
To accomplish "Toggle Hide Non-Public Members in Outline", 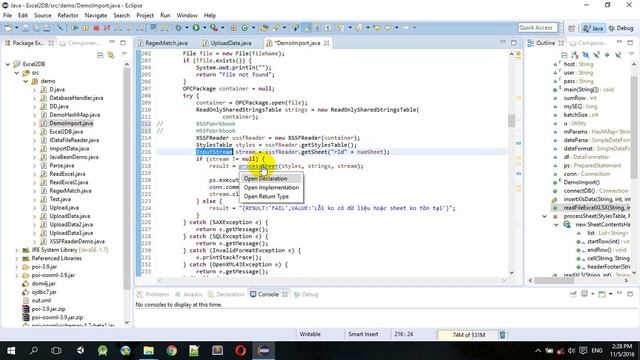I will coord(607,55).
